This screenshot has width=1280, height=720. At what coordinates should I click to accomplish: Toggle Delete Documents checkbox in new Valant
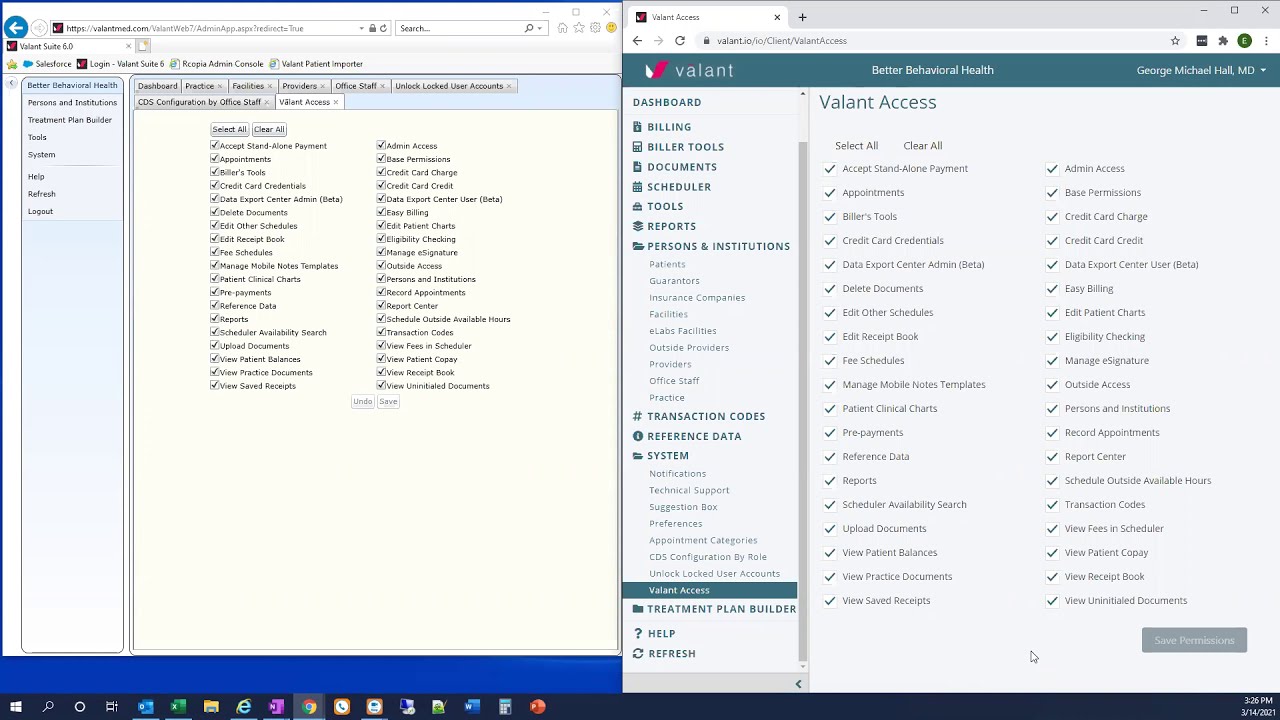(830, 289)
